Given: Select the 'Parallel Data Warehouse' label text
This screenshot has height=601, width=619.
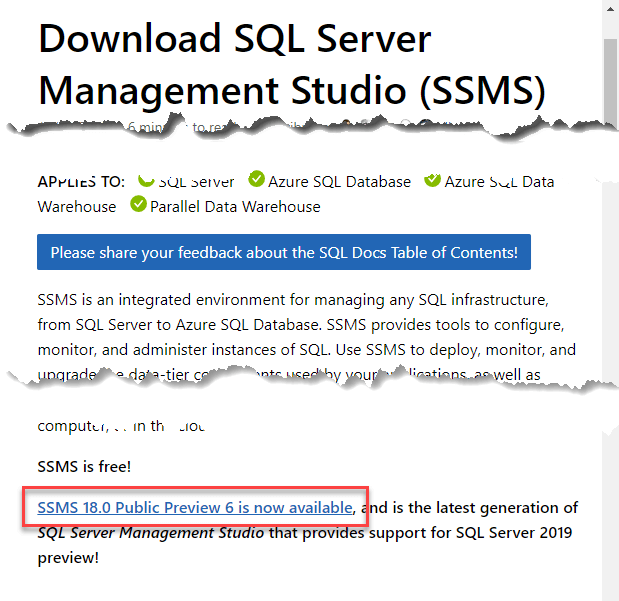Looking at the screenshot, I should (x=235, y=207).
